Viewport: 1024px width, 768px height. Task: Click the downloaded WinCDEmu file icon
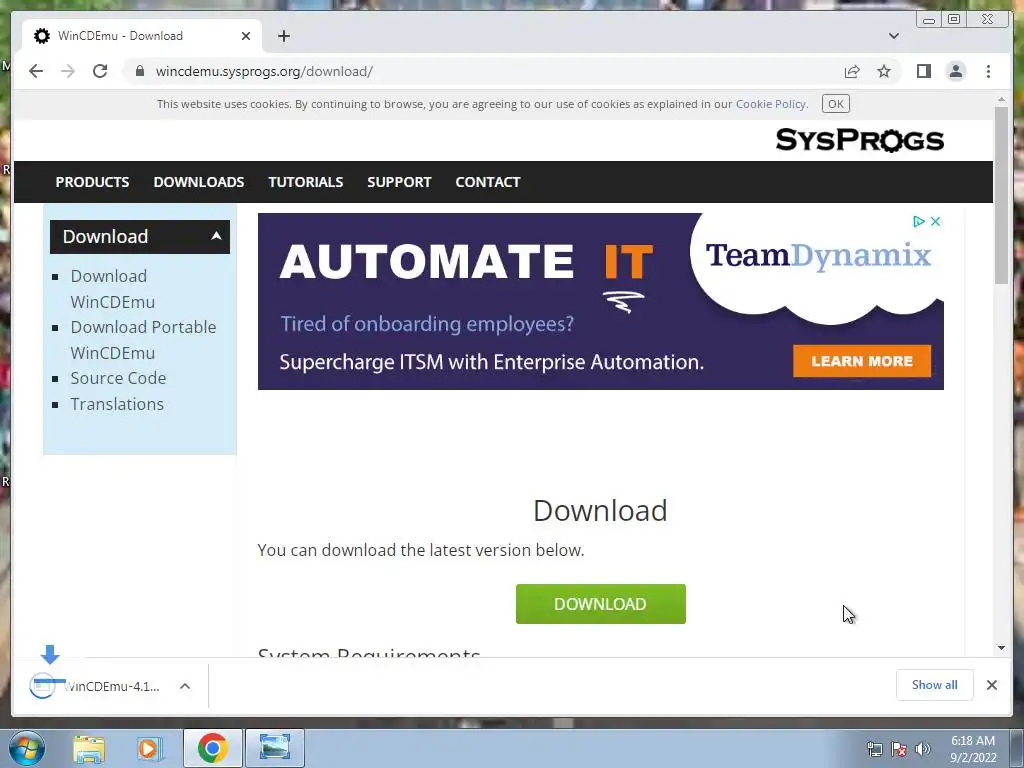pyautogui.click(x=42, y=686)
